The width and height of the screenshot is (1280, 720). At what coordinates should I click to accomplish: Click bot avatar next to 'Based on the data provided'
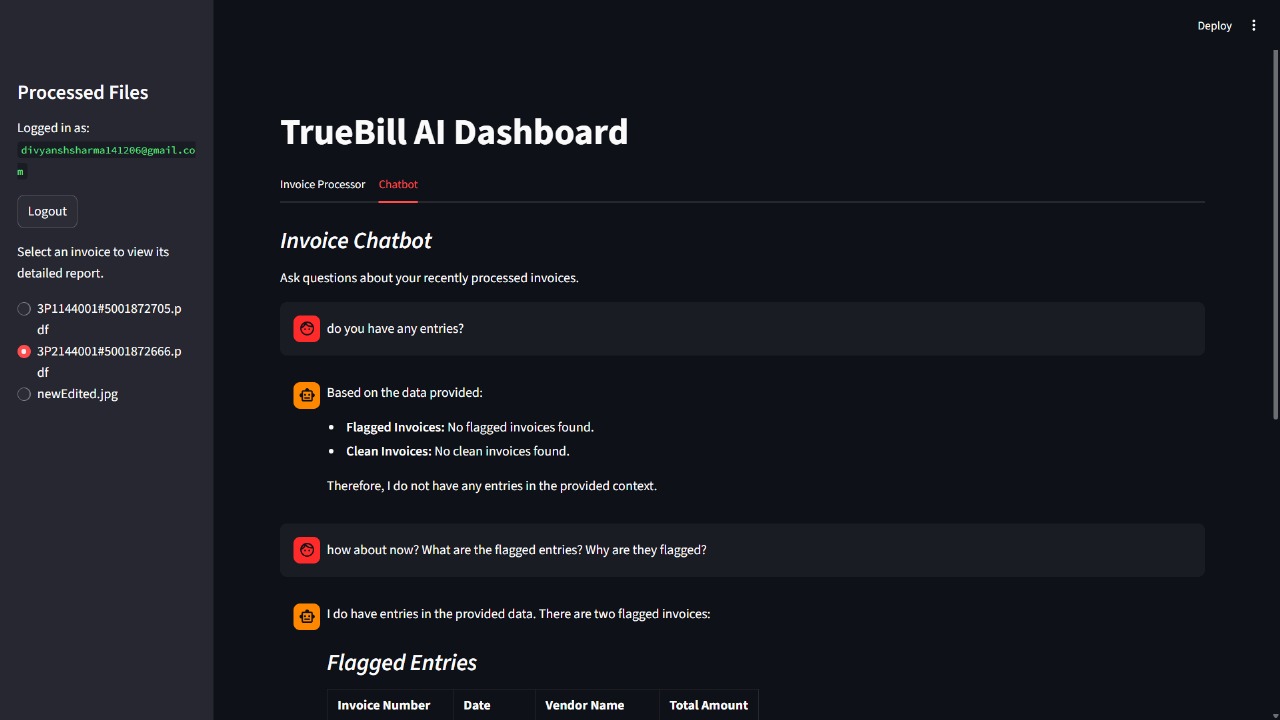tap(307, 395)
